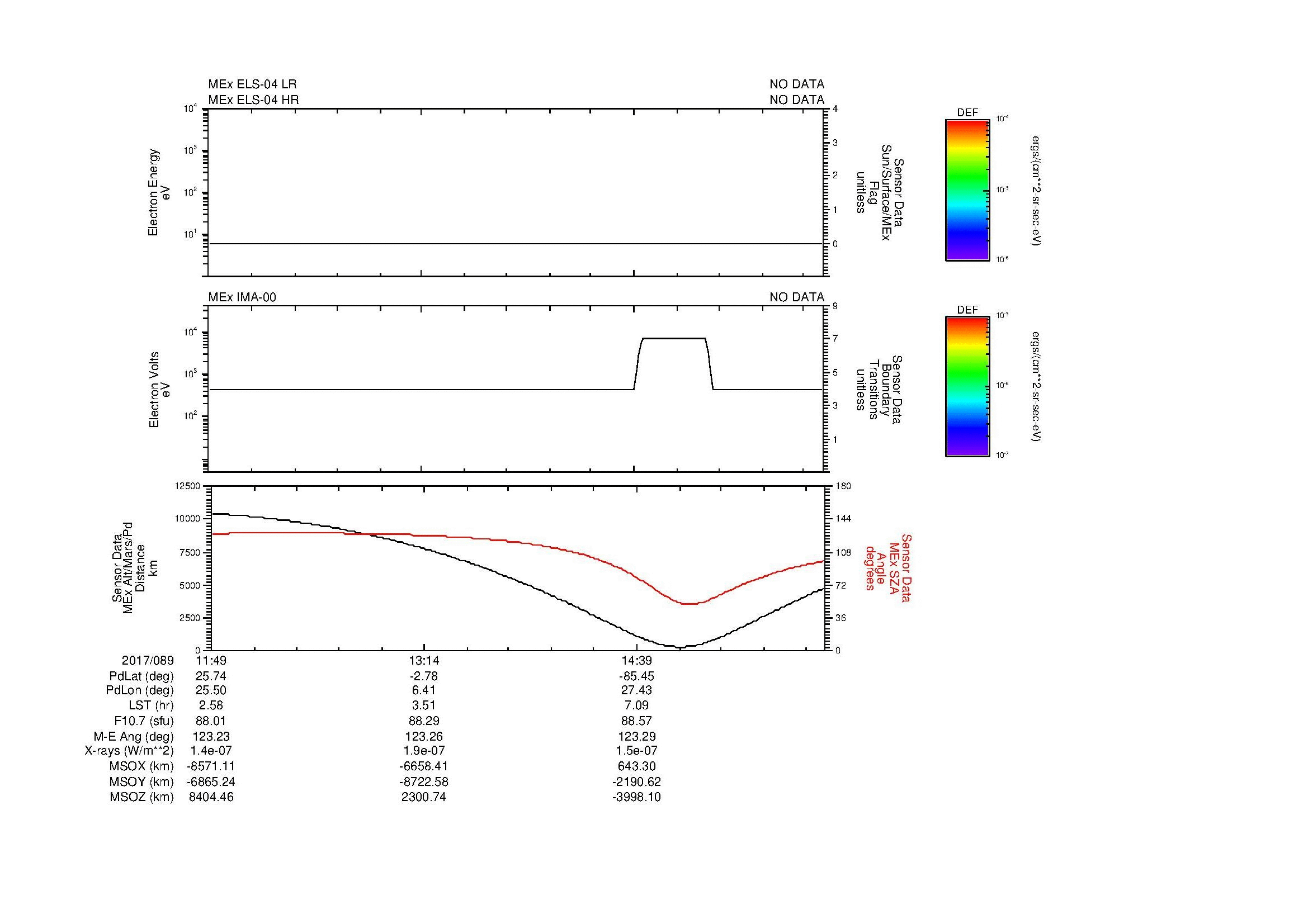Click the 2017/089 date label
The width and height of the screenshot is (1308, 924).
[148, 660]
